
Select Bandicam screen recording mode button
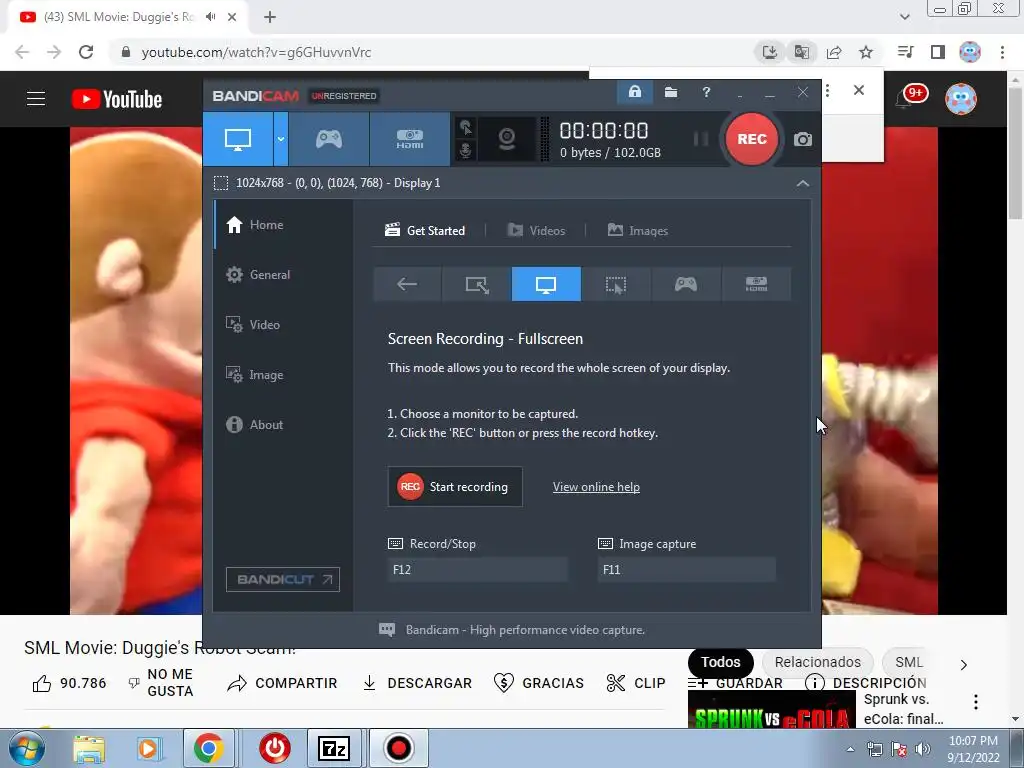coord(238,139)
